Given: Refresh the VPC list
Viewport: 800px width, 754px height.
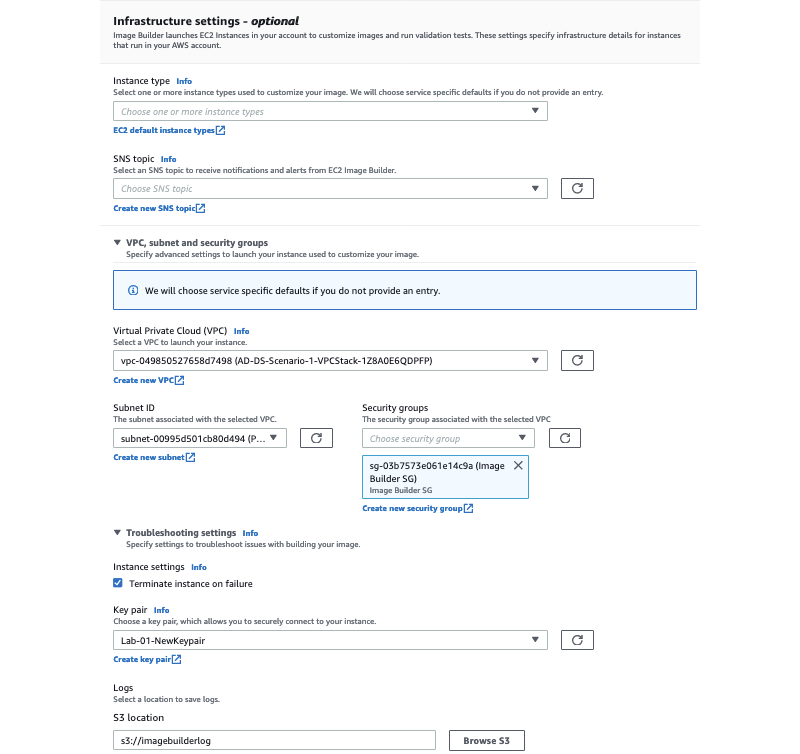Looking at the screenshot, I should click(577, 359).
